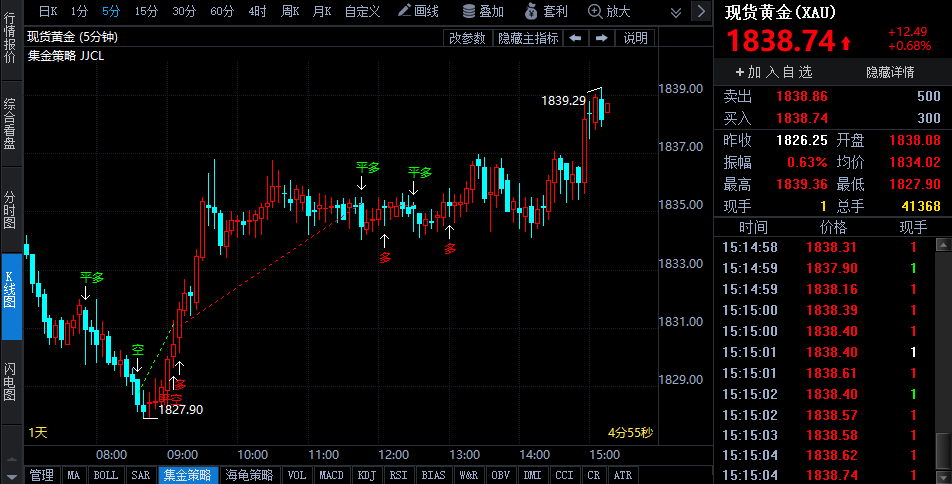Screen dimensions: 952x484
Task: Click the 套利 arbitrage icon
Action: 546,11
